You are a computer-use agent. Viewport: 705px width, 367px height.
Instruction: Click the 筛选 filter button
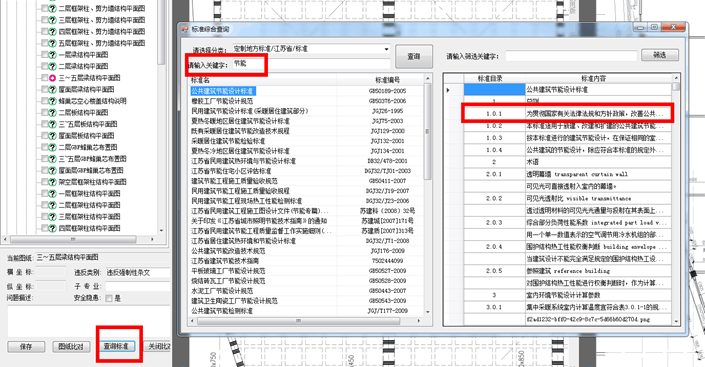tap(659, 55)
